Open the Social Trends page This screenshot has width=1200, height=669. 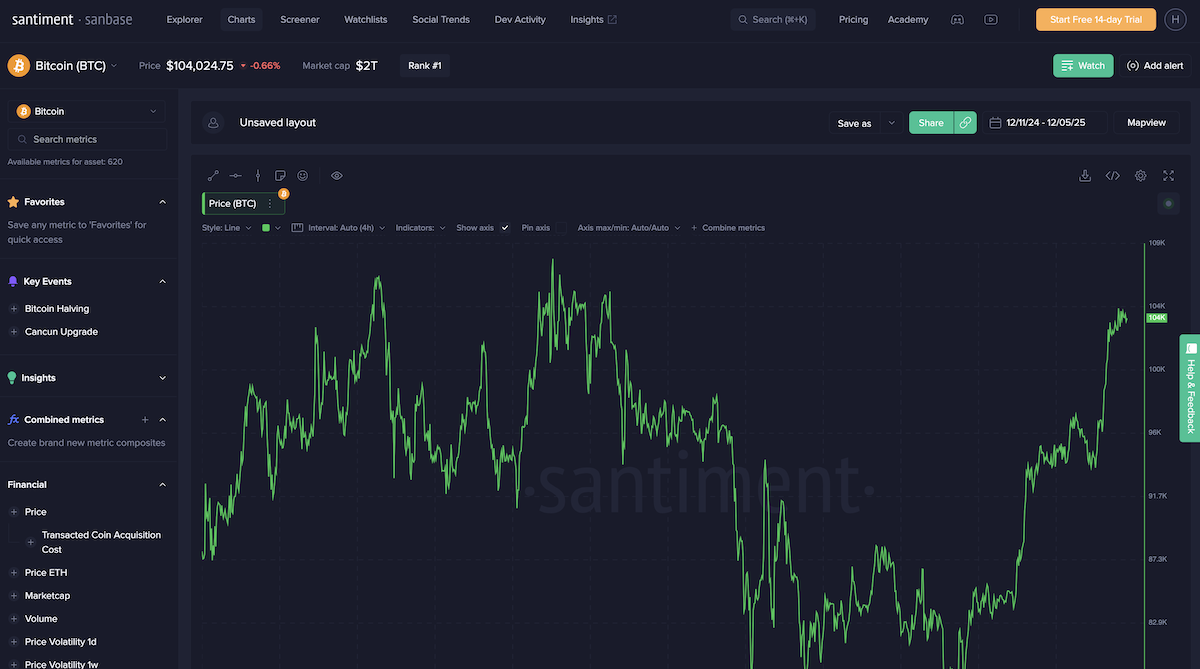point(441,19)
